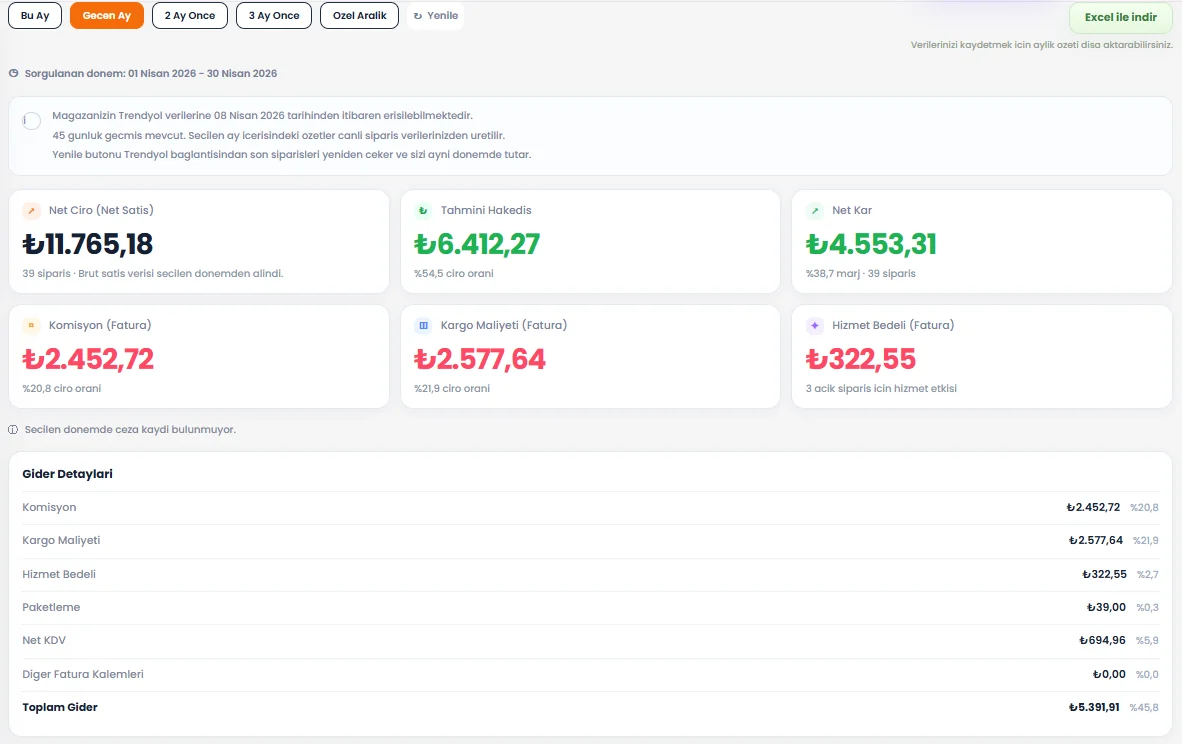Click the Kargo Maliyeti box icon
This screenshot has height=744, width=1182.
[423, 326]
